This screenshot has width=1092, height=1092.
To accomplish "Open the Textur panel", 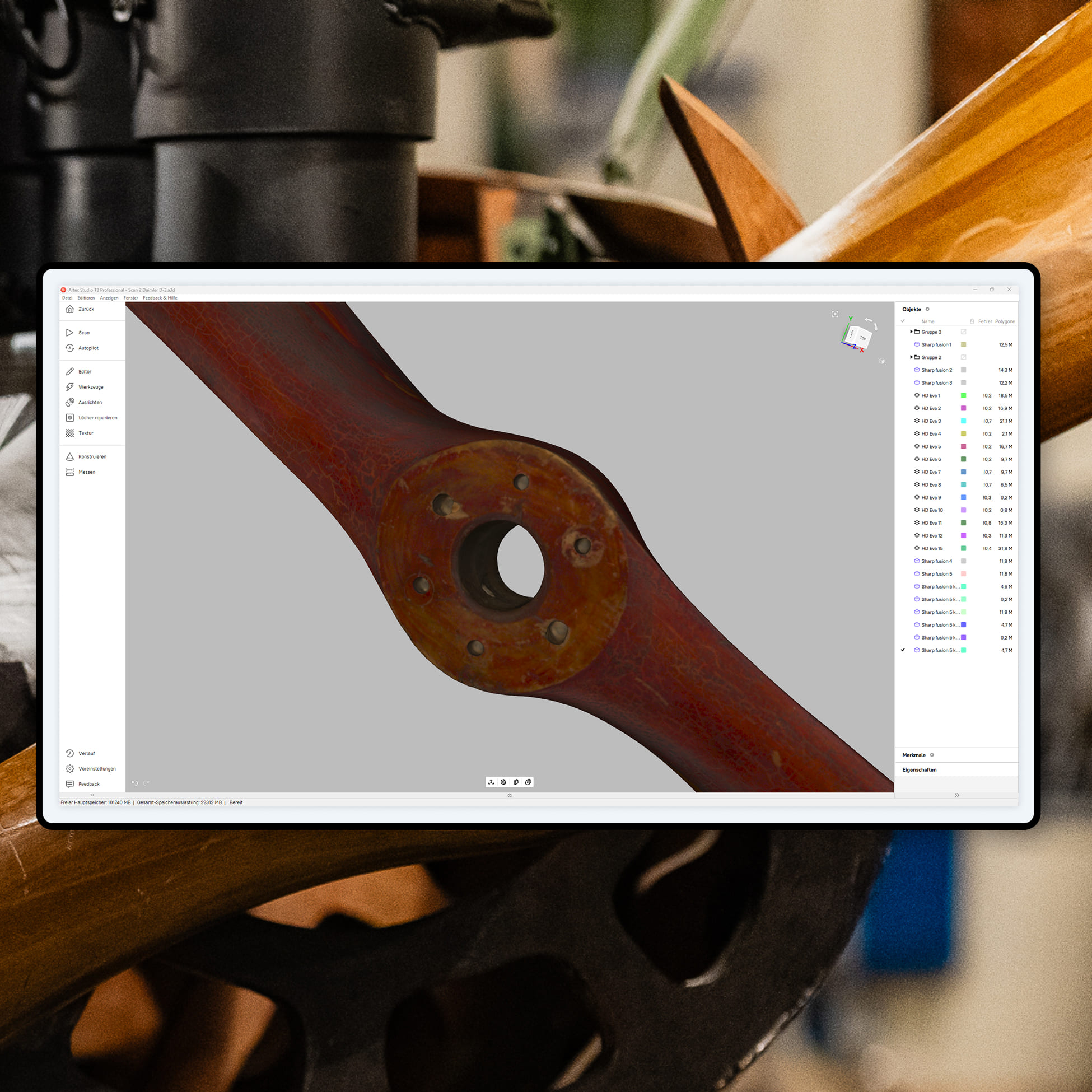I will [79, 432].
